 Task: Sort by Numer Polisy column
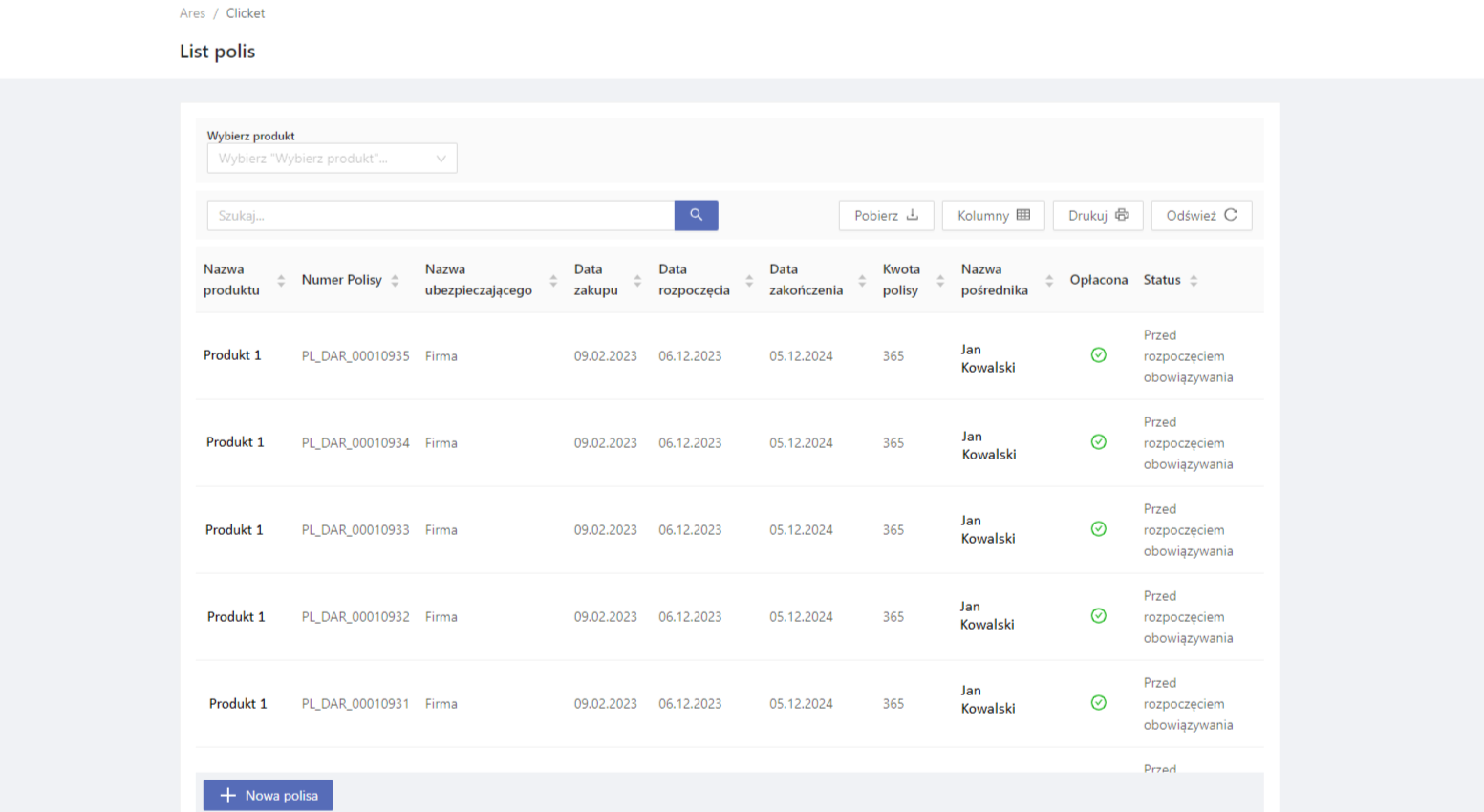pyautogui.click(x=395, y=280)
